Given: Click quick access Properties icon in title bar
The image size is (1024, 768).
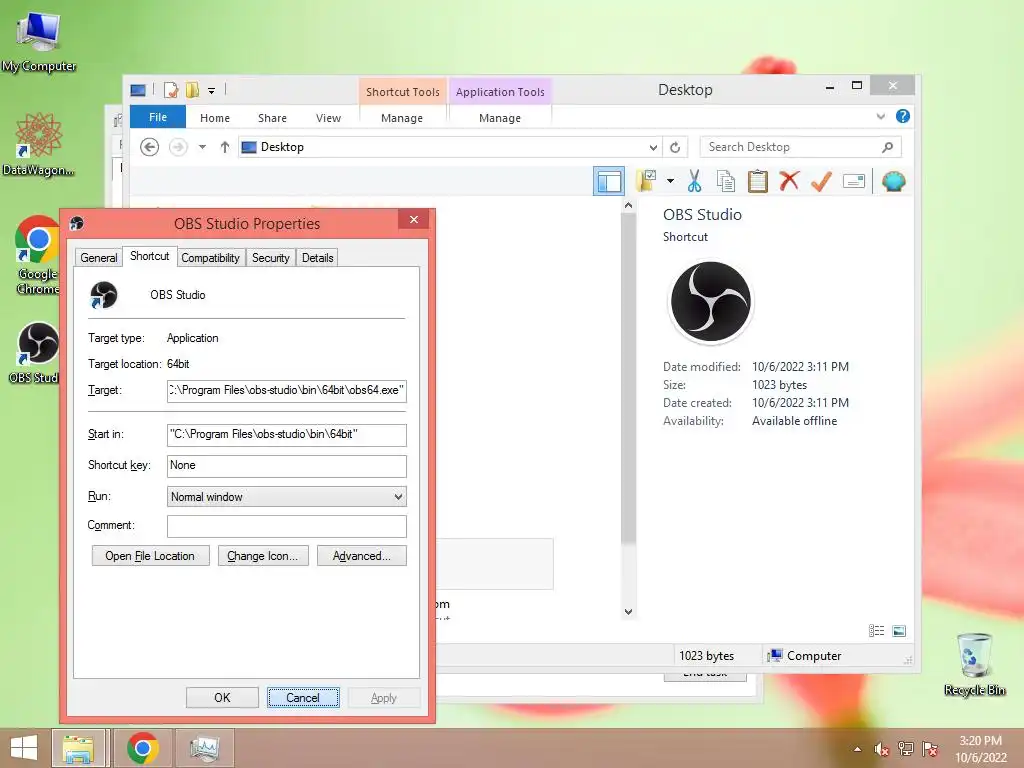Looking at the screenshot, I should (x=170, y=90).
